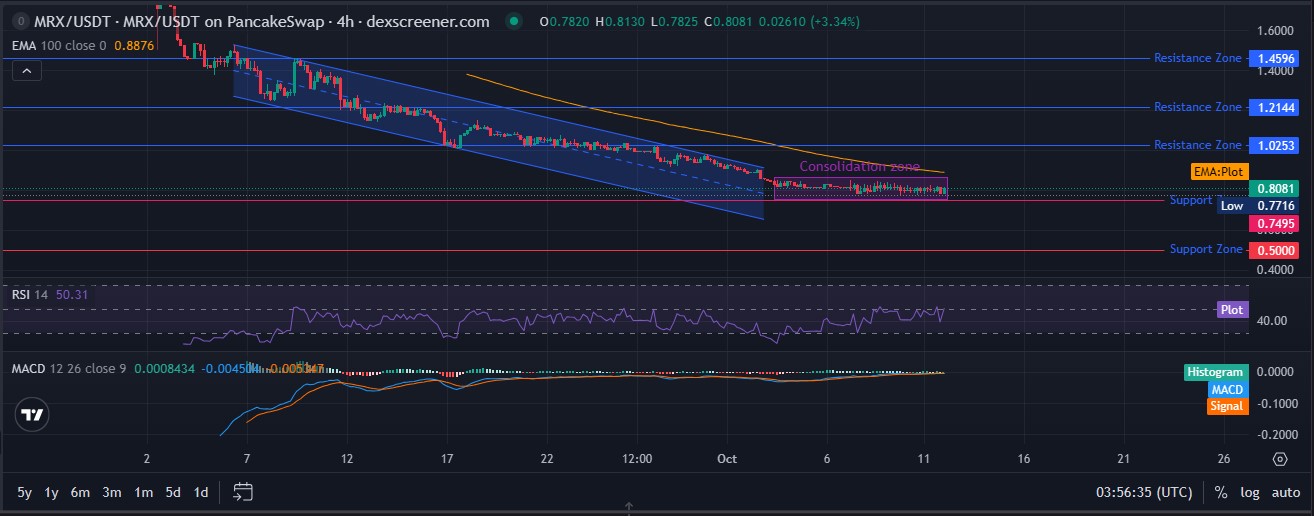Click the price change +3.34% readout
The image size is (1314, 516).
tap(837, 21)
